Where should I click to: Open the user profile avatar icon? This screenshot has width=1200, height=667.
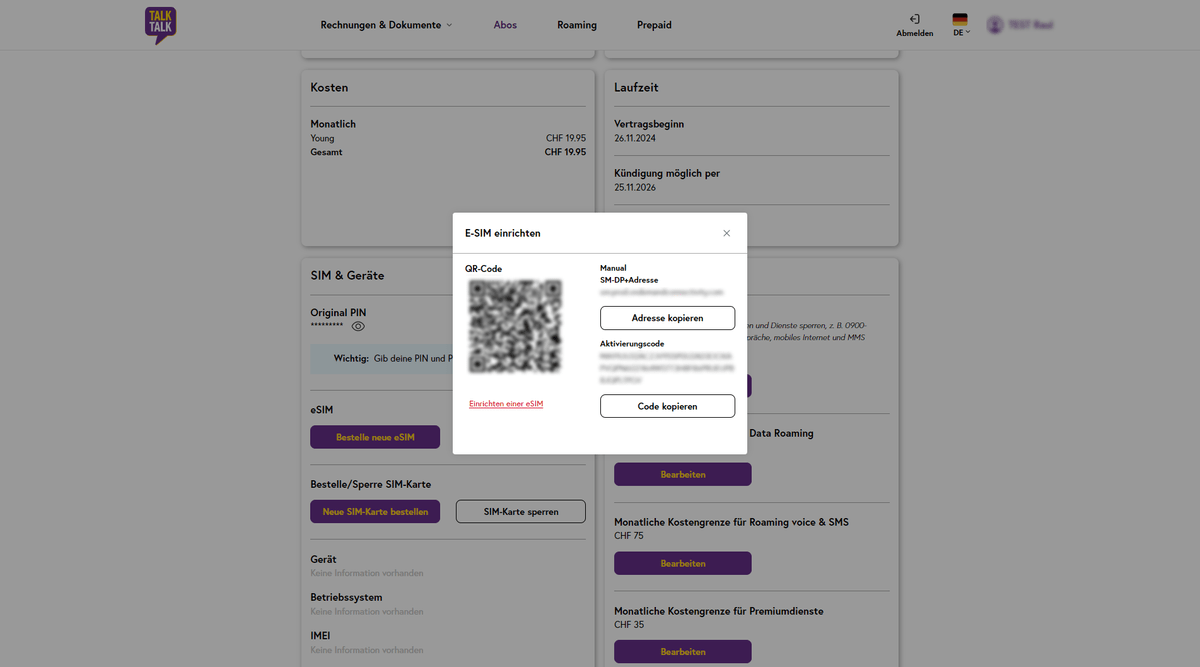click(995, 24)
